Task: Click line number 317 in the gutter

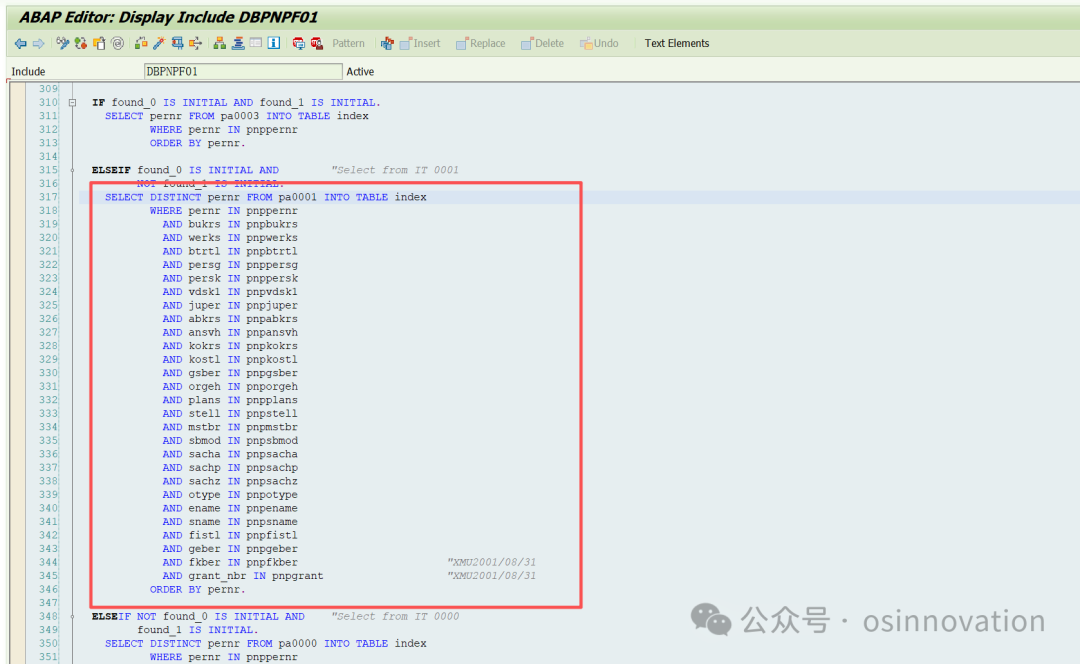Action: 48,197
